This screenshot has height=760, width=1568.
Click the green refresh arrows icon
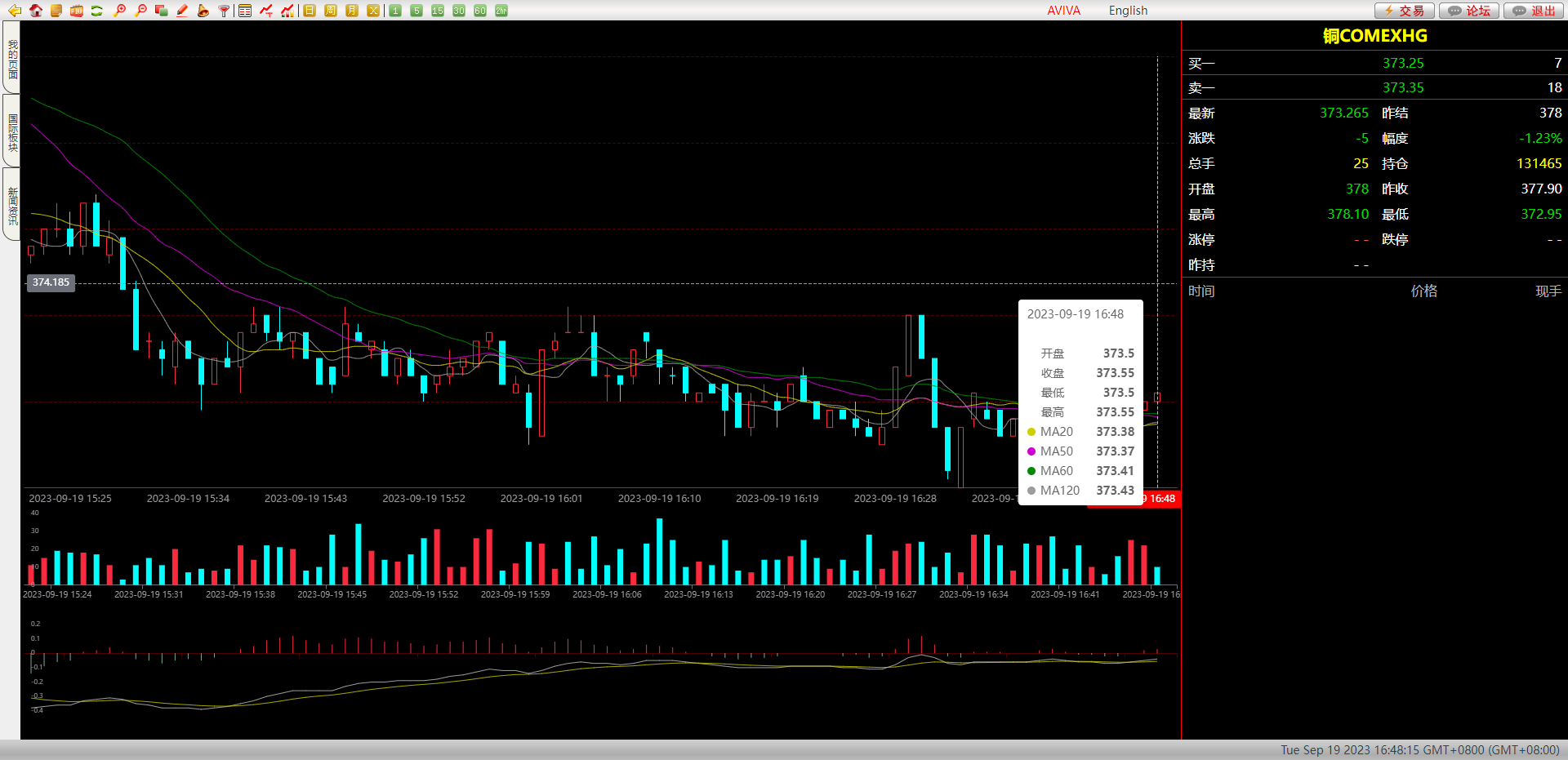point(97,11)
